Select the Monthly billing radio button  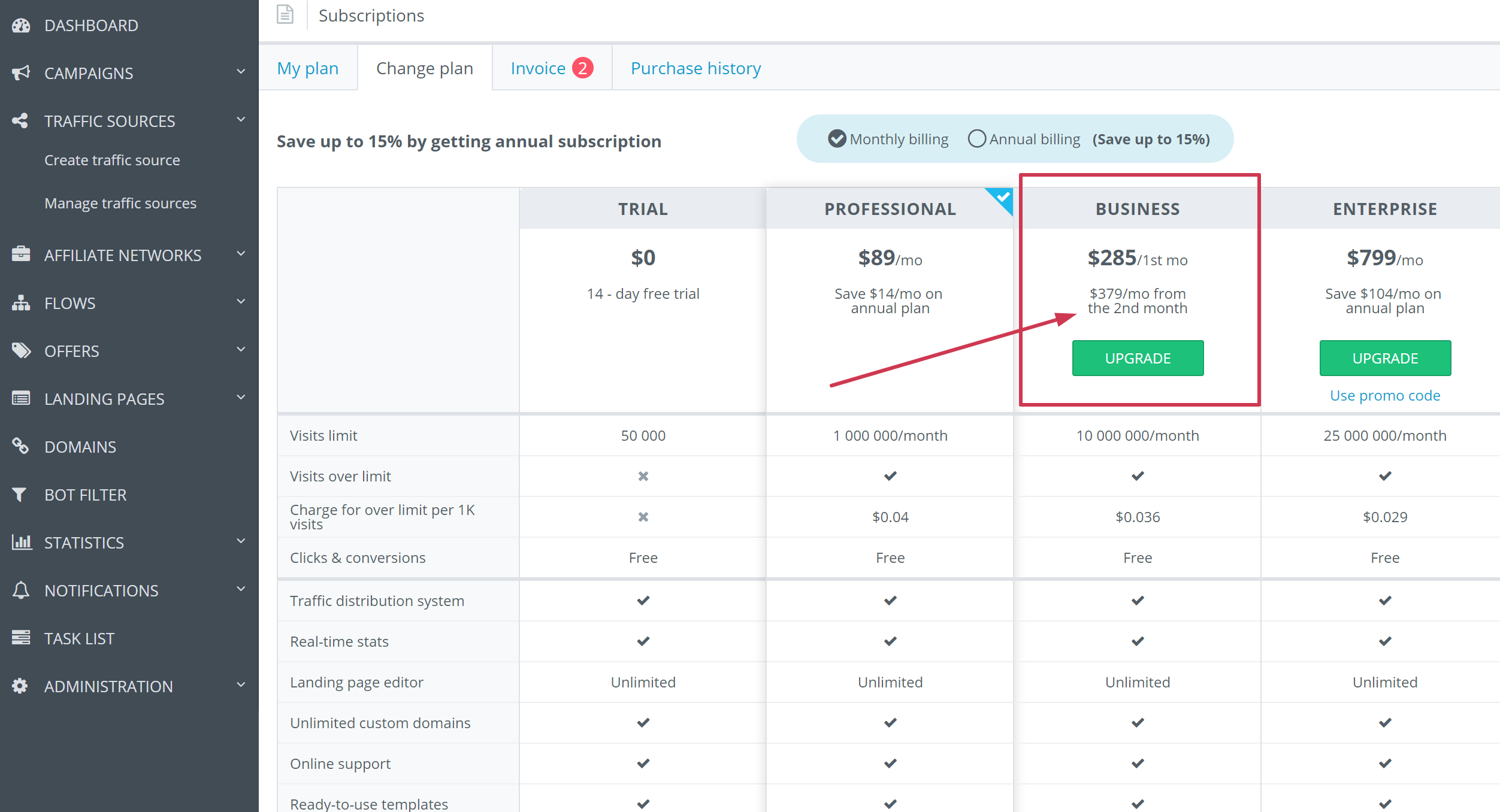(x=836, y=138)
